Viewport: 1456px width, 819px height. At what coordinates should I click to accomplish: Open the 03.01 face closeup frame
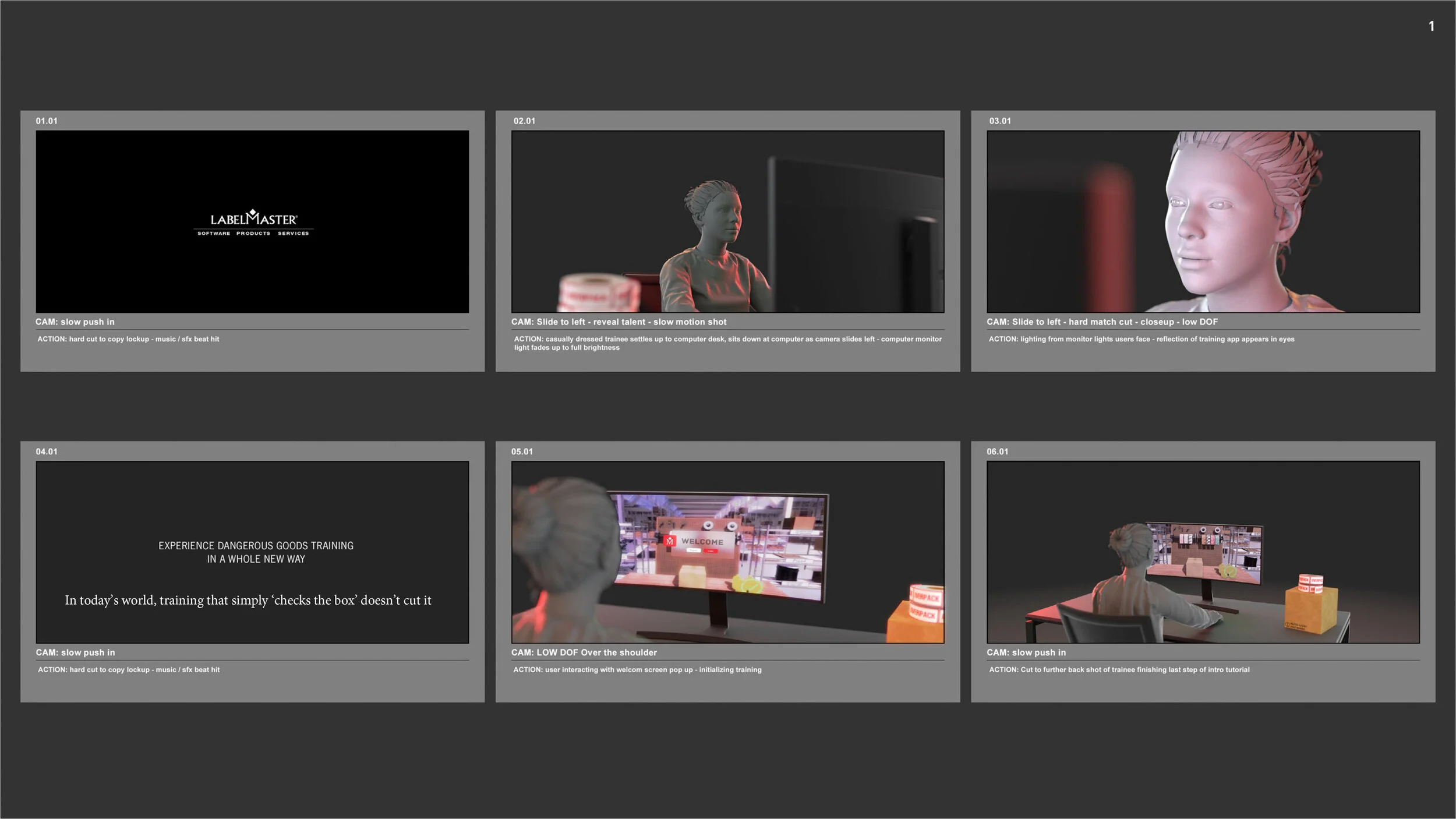pos(1203,221)
